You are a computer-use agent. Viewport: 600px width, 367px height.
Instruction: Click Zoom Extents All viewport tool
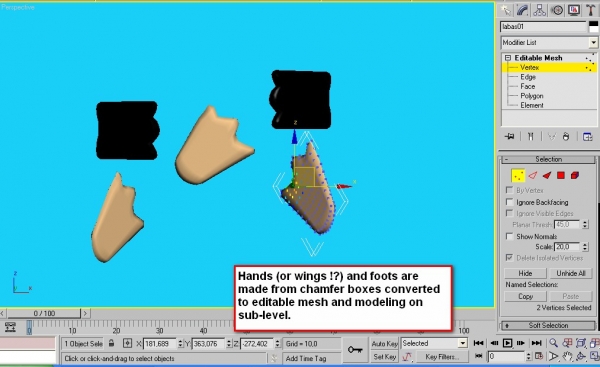[594, 343]
